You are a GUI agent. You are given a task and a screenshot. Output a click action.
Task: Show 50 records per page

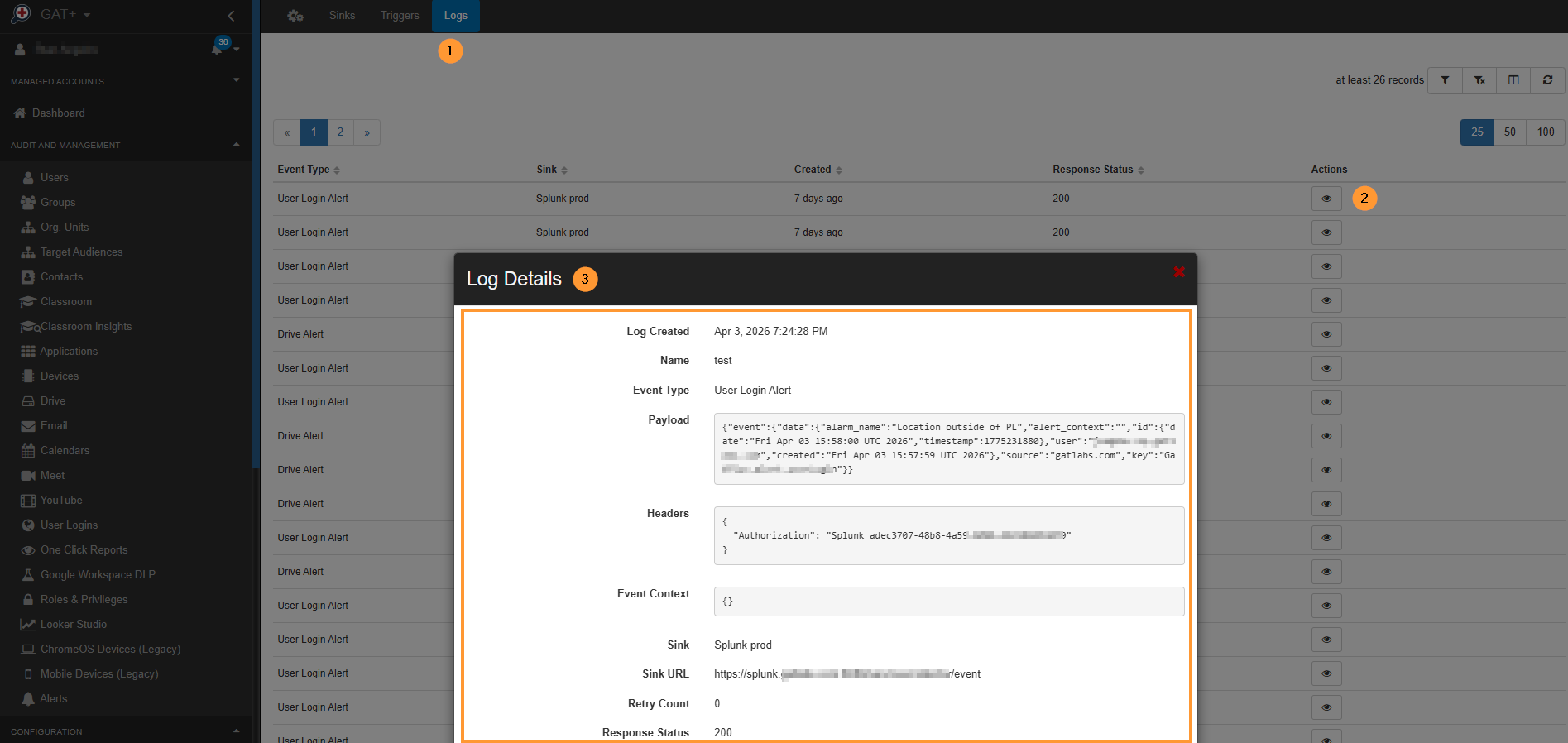[1510, 132]
